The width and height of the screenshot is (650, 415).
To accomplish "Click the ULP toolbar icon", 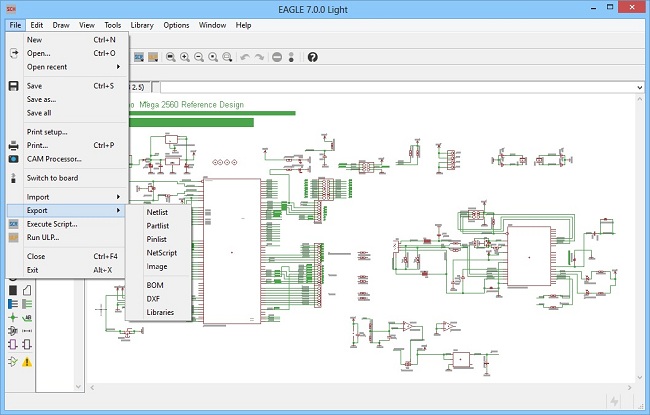I will (x=153, y=57).
